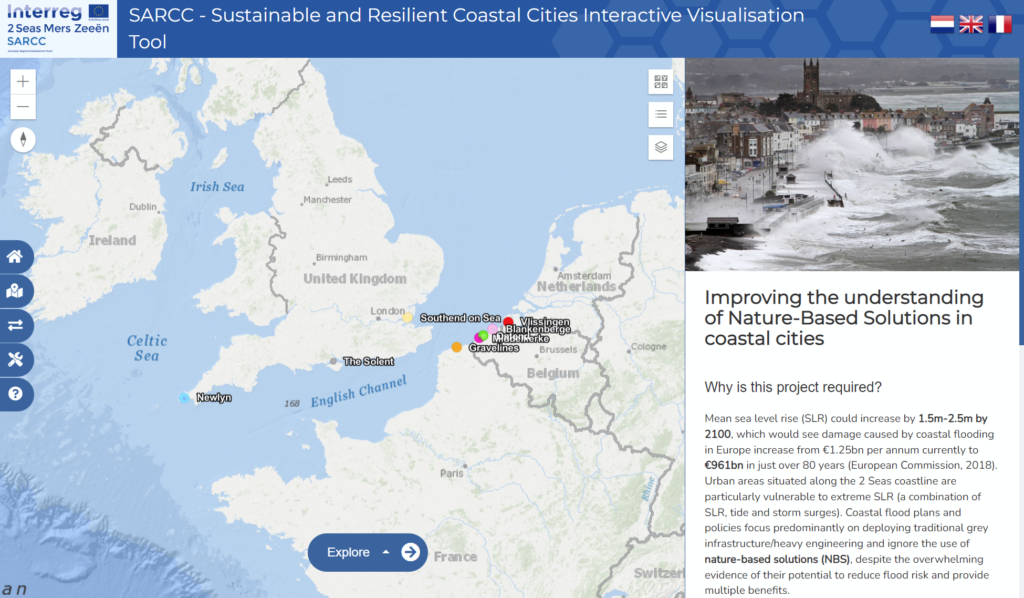Open the Interreg 2 Seas logo link
This screenshot has width=1024, height=598.
pos(57,27)
